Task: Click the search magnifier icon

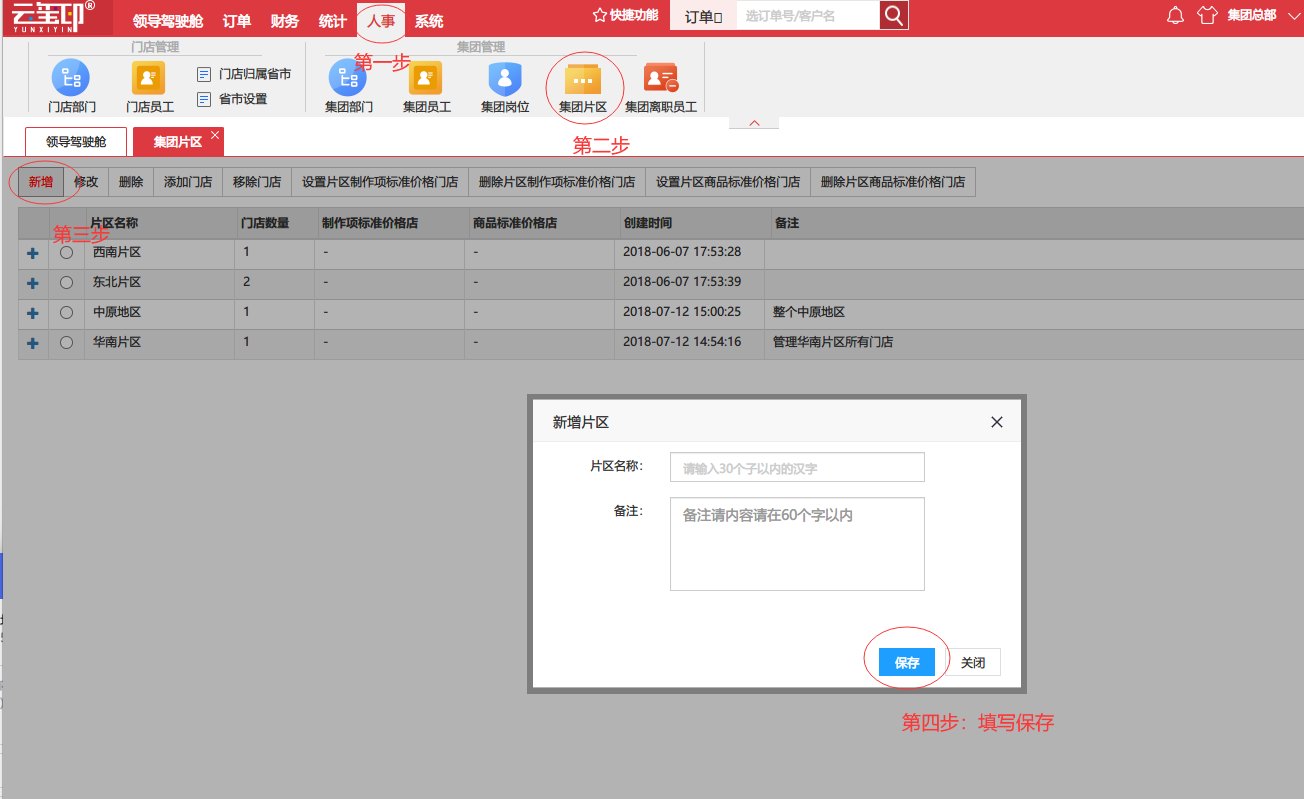Action: click(x=894, y=15)
